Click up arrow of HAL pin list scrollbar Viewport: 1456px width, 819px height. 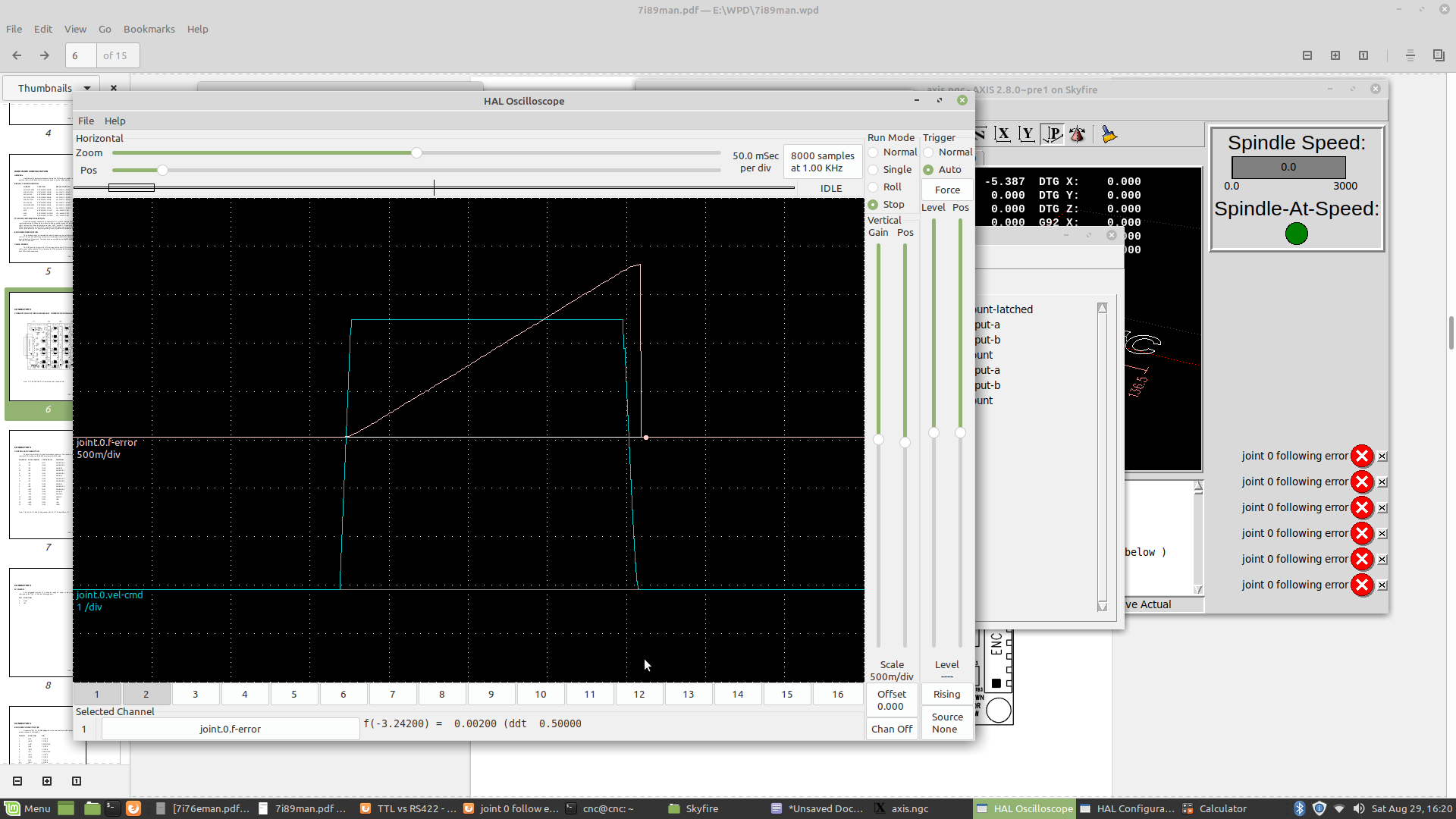click(x=1103, y=308)
